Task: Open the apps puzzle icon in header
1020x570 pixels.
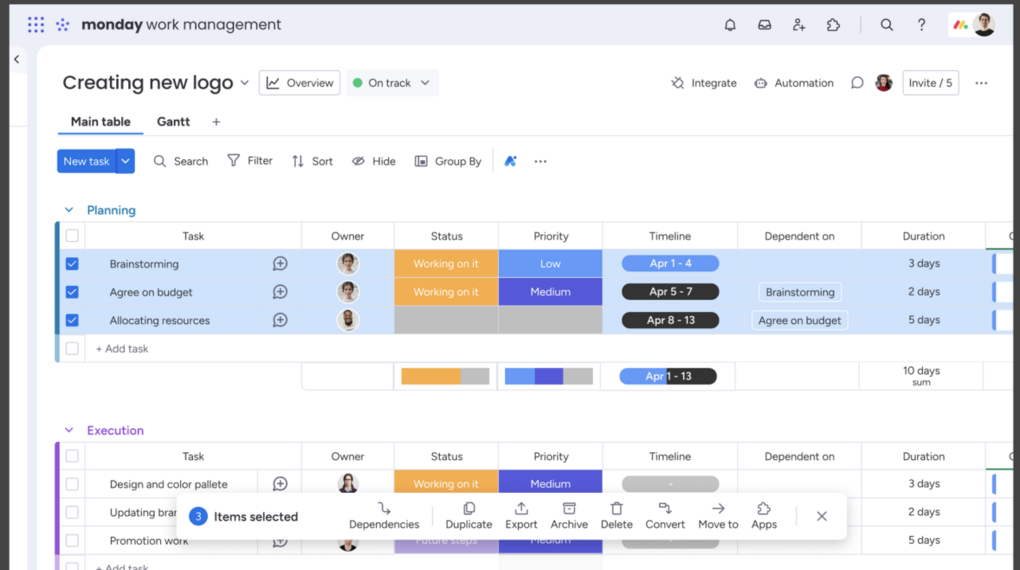Action: click(833, 25)
